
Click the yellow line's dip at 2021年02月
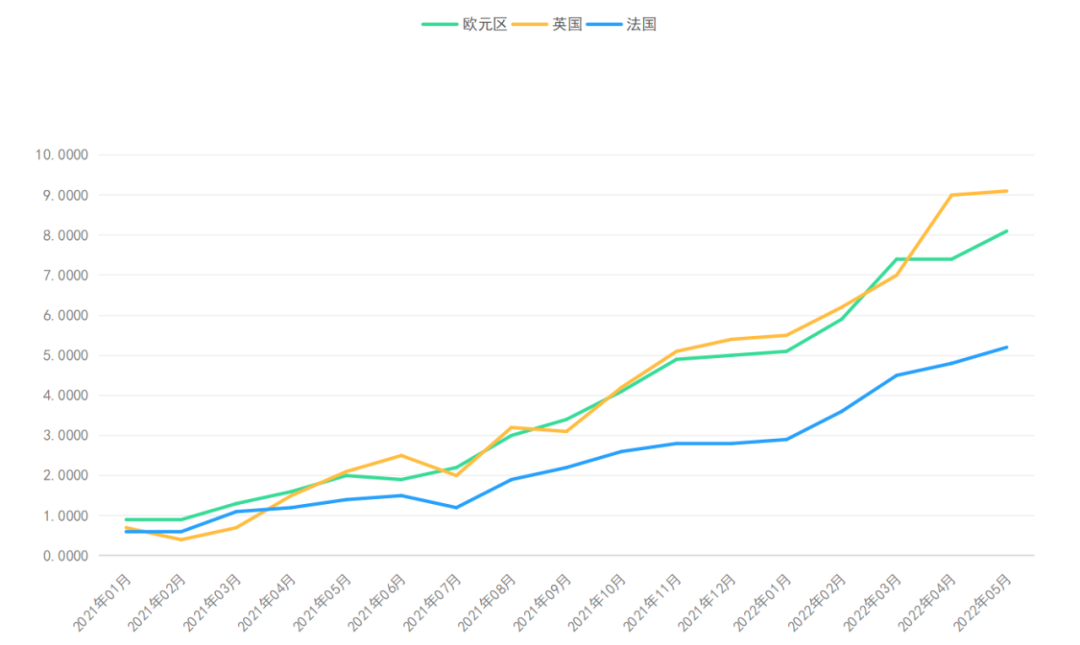[x=181, y=539]
